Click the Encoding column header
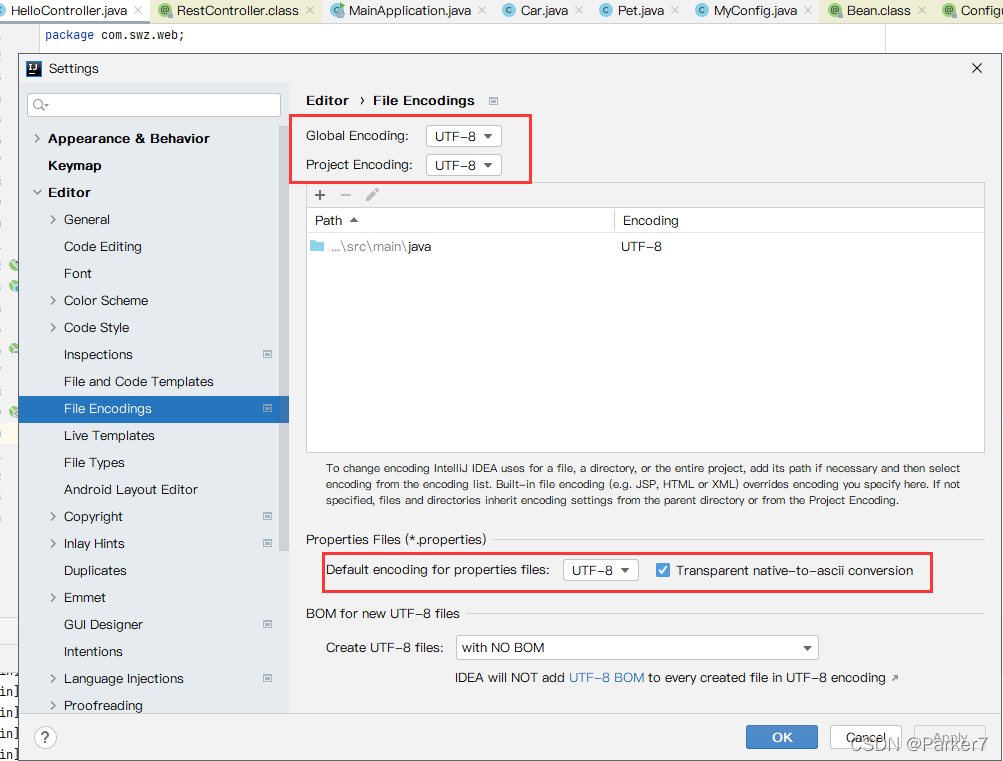1003x761 pixels. 799,221
